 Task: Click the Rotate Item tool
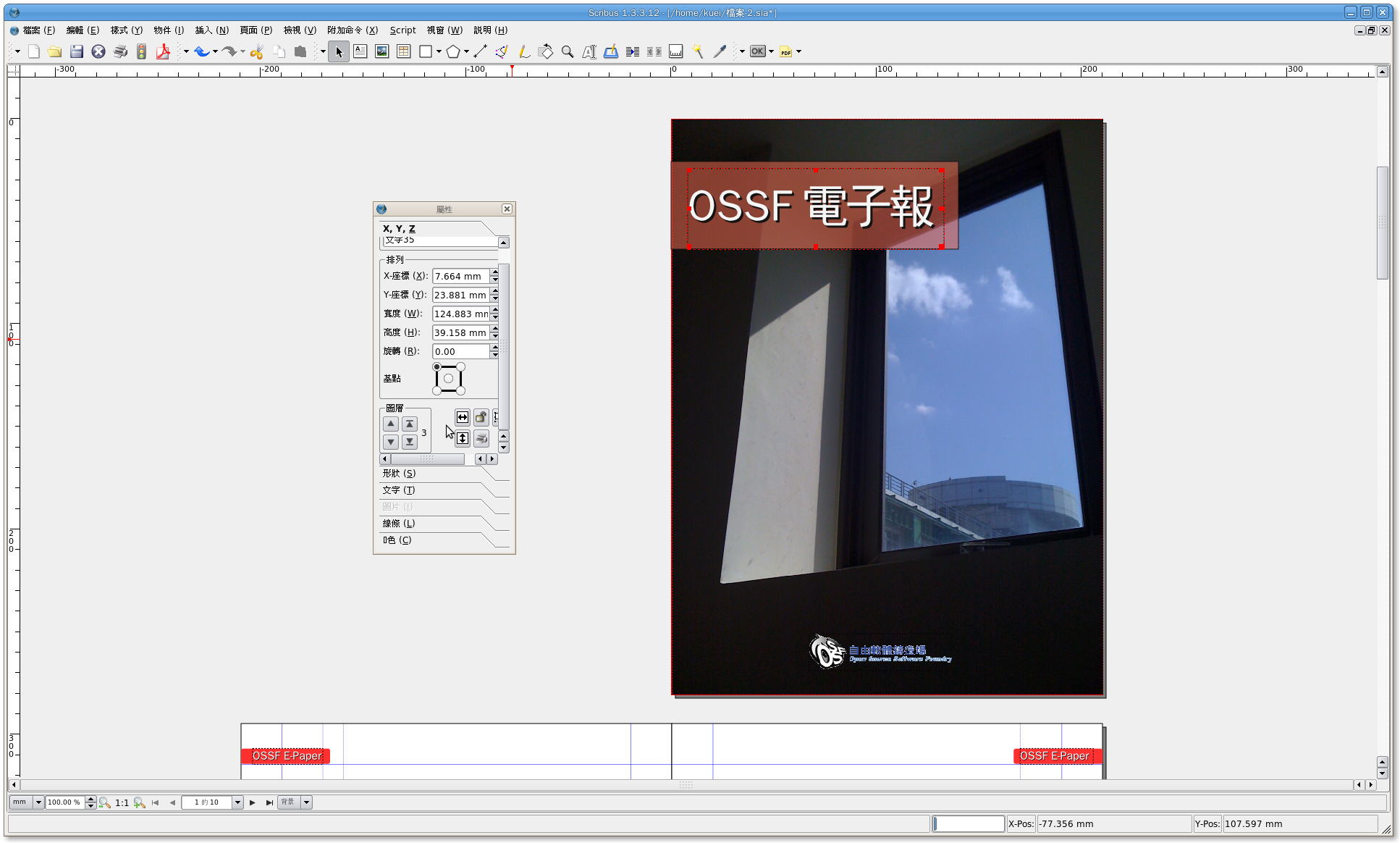[x=546, y=51]
